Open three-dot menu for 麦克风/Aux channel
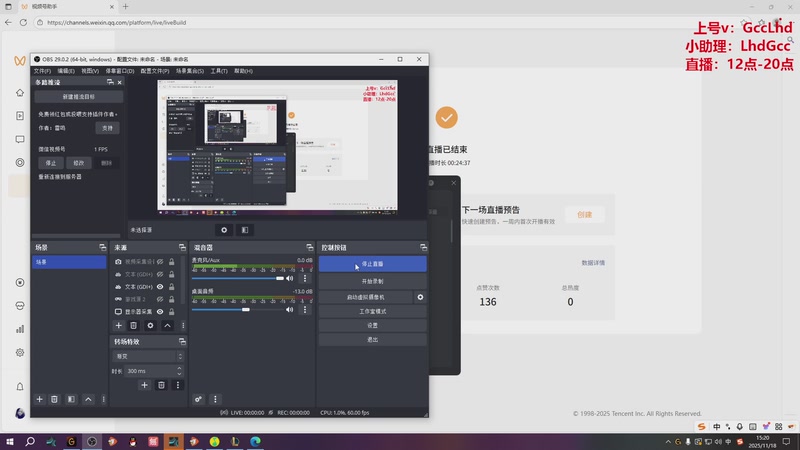Screen dimensions: 800x450 point(305,279)
